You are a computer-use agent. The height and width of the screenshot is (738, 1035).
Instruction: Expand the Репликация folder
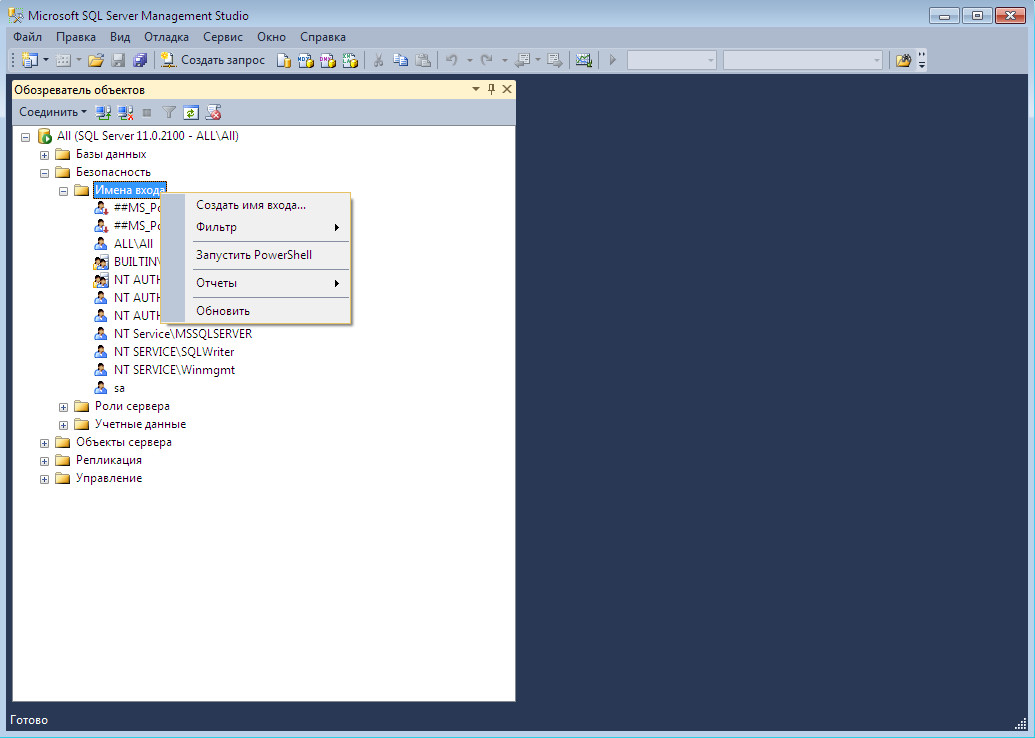44,461
